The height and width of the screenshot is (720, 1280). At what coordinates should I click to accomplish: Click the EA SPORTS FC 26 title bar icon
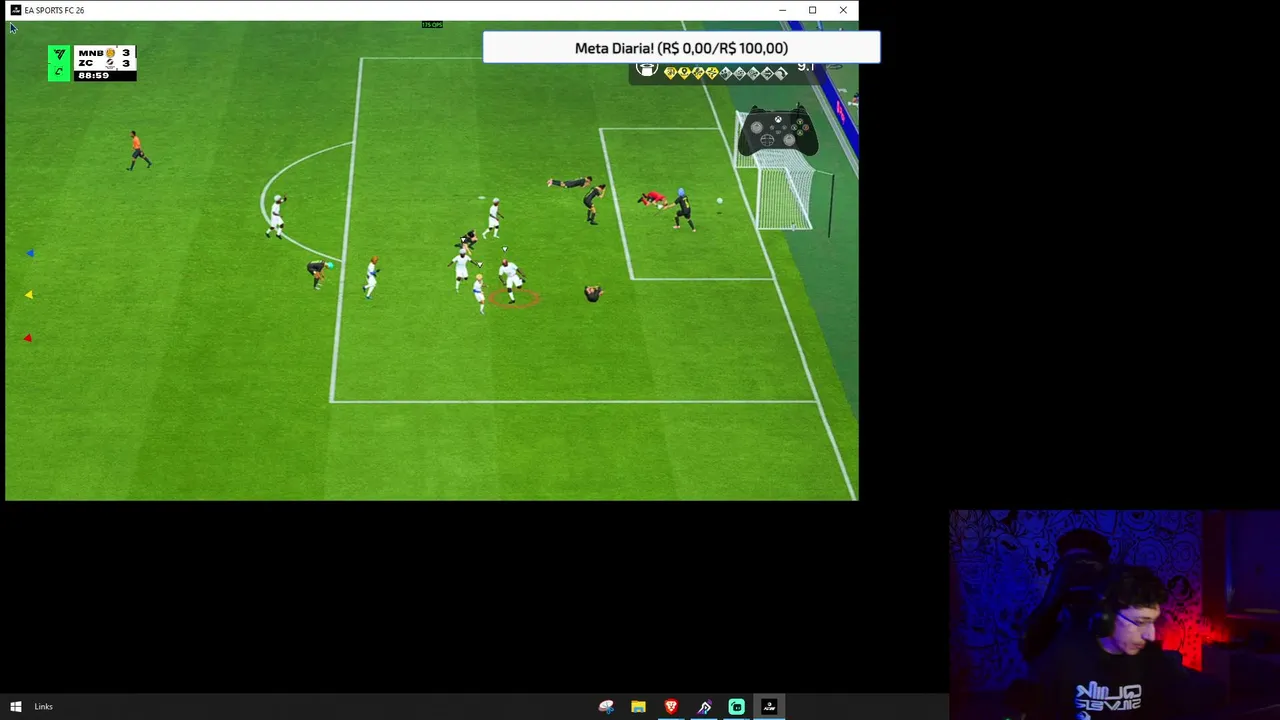click(x=15, y=10)
